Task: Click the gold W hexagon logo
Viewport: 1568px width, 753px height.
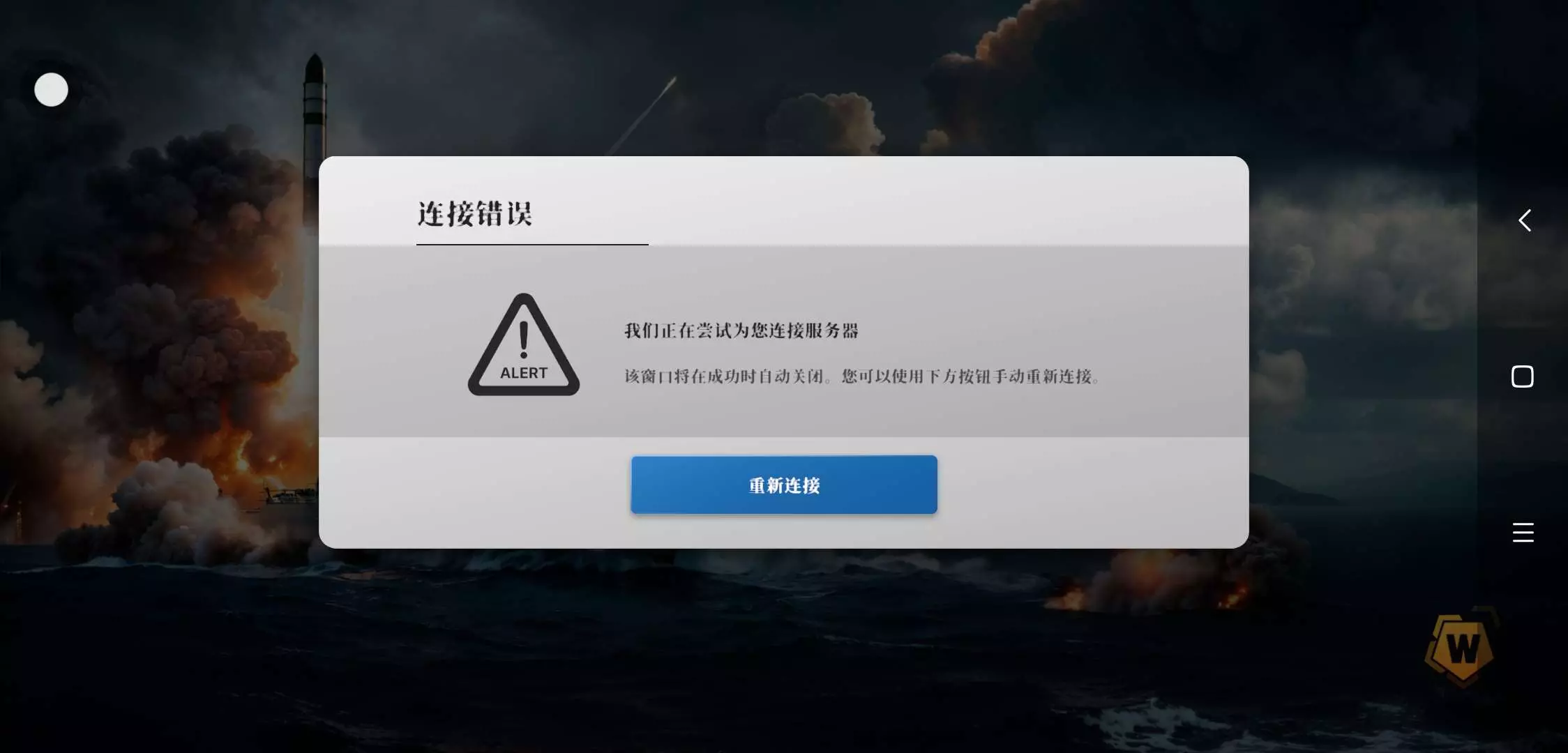Action: coord(1461,647)
